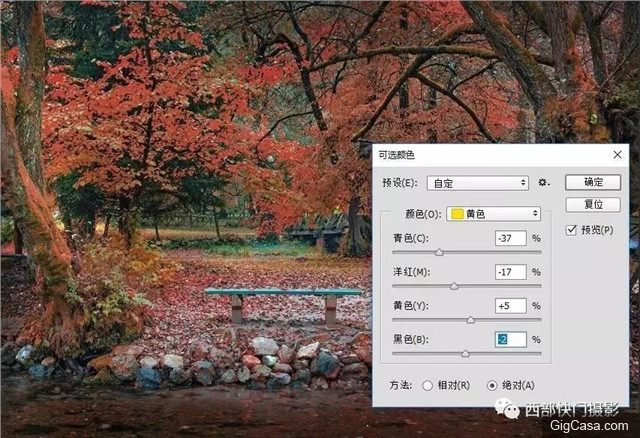Click the 洋红(M) value field showing -17
The width and height of the screenshot is (640, 438).
point(511,272)
